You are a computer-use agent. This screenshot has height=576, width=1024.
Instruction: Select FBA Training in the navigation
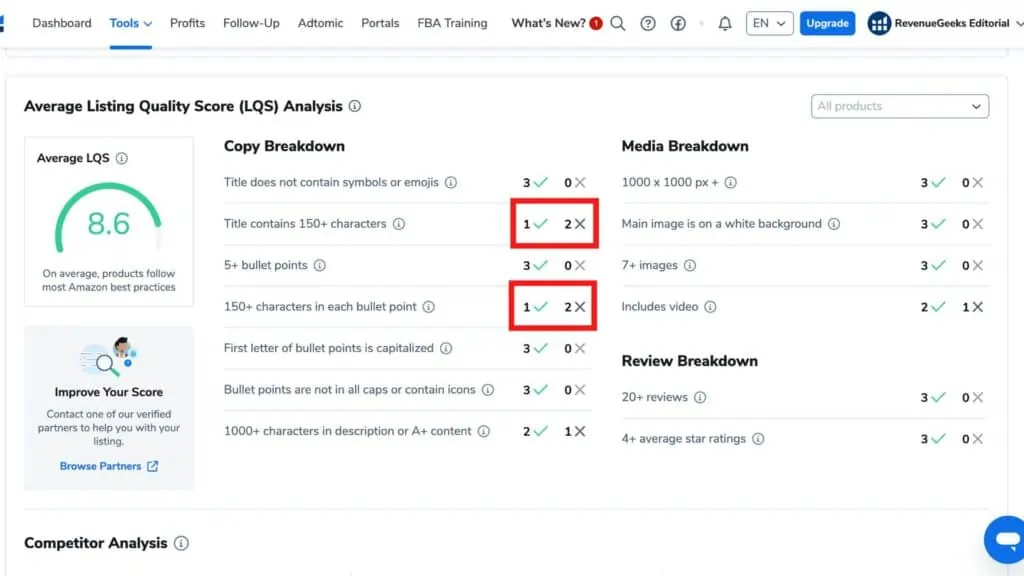(452, 22)
